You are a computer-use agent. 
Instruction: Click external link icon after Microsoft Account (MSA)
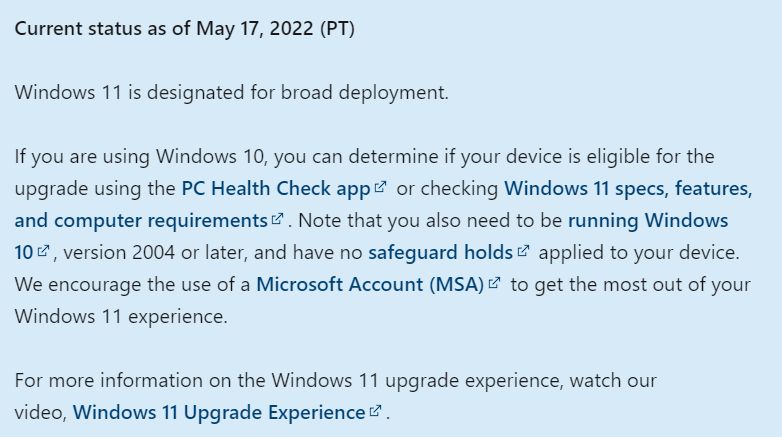click(x=493, y=283)
